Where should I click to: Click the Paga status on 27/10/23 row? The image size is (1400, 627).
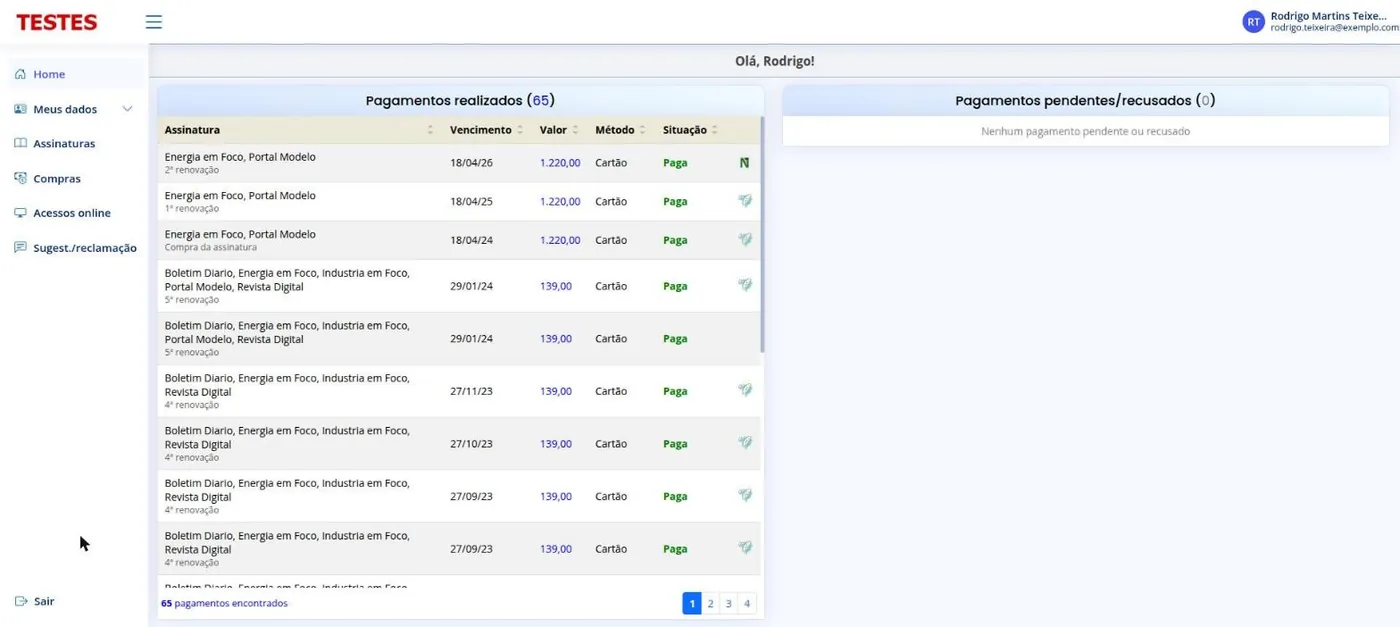pyautogui.click(x=675, y=444)
